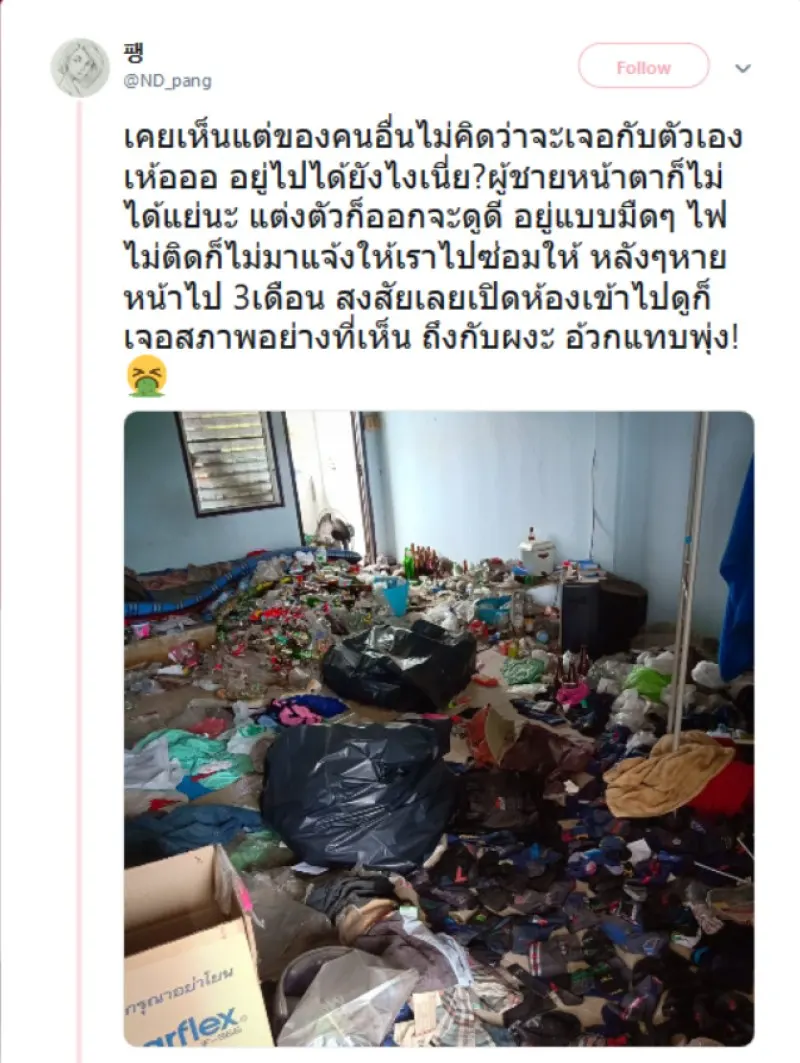Image resolution: width=800 pixels, height=1063 pixels.
Task: Click the louvered window in the photo
Action: (229, 461)
